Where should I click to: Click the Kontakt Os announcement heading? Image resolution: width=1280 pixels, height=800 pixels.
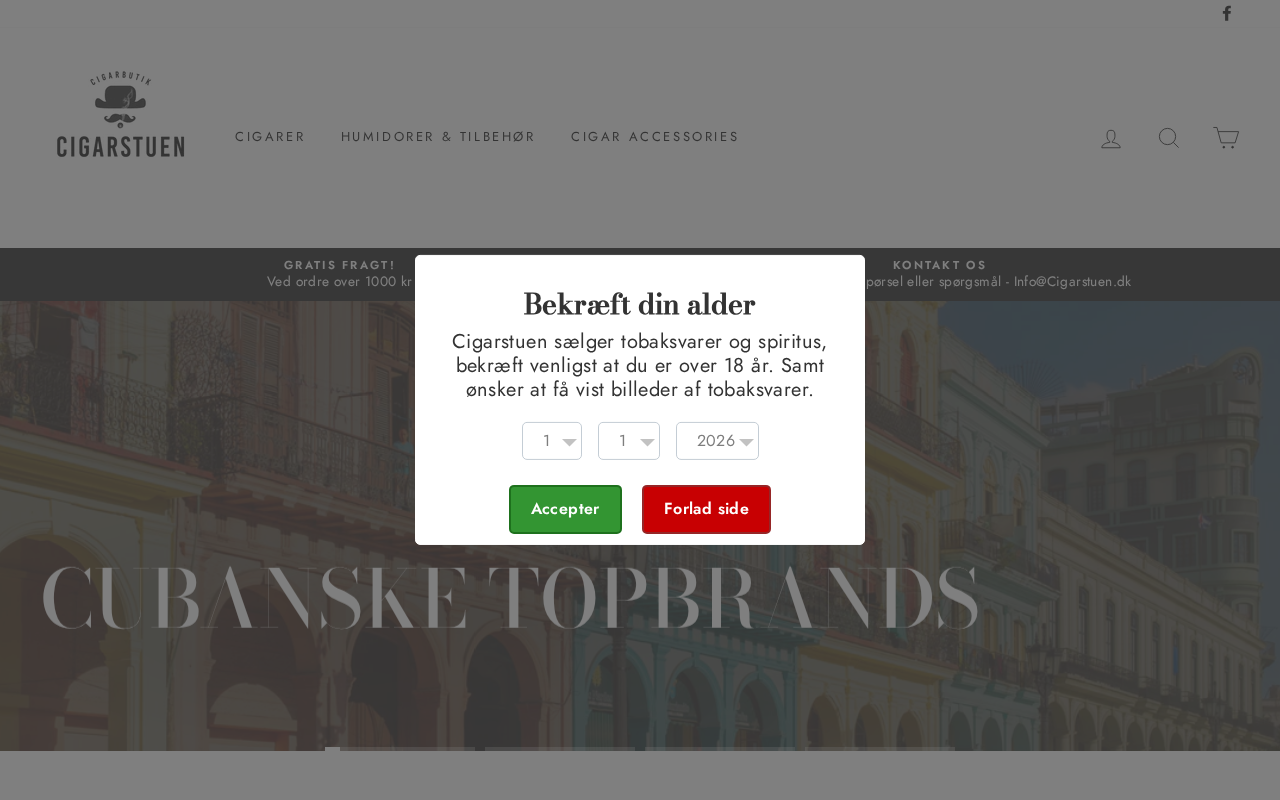point(939,265)
